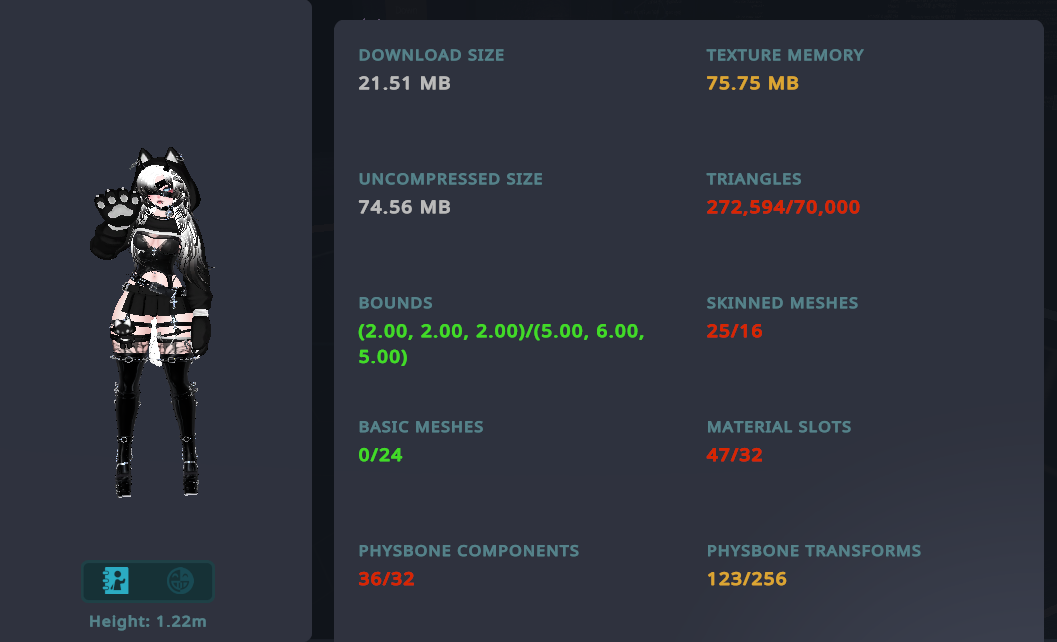1057x642 pixels.
Task: Click the Triangles heading
Action: point(753,180)
